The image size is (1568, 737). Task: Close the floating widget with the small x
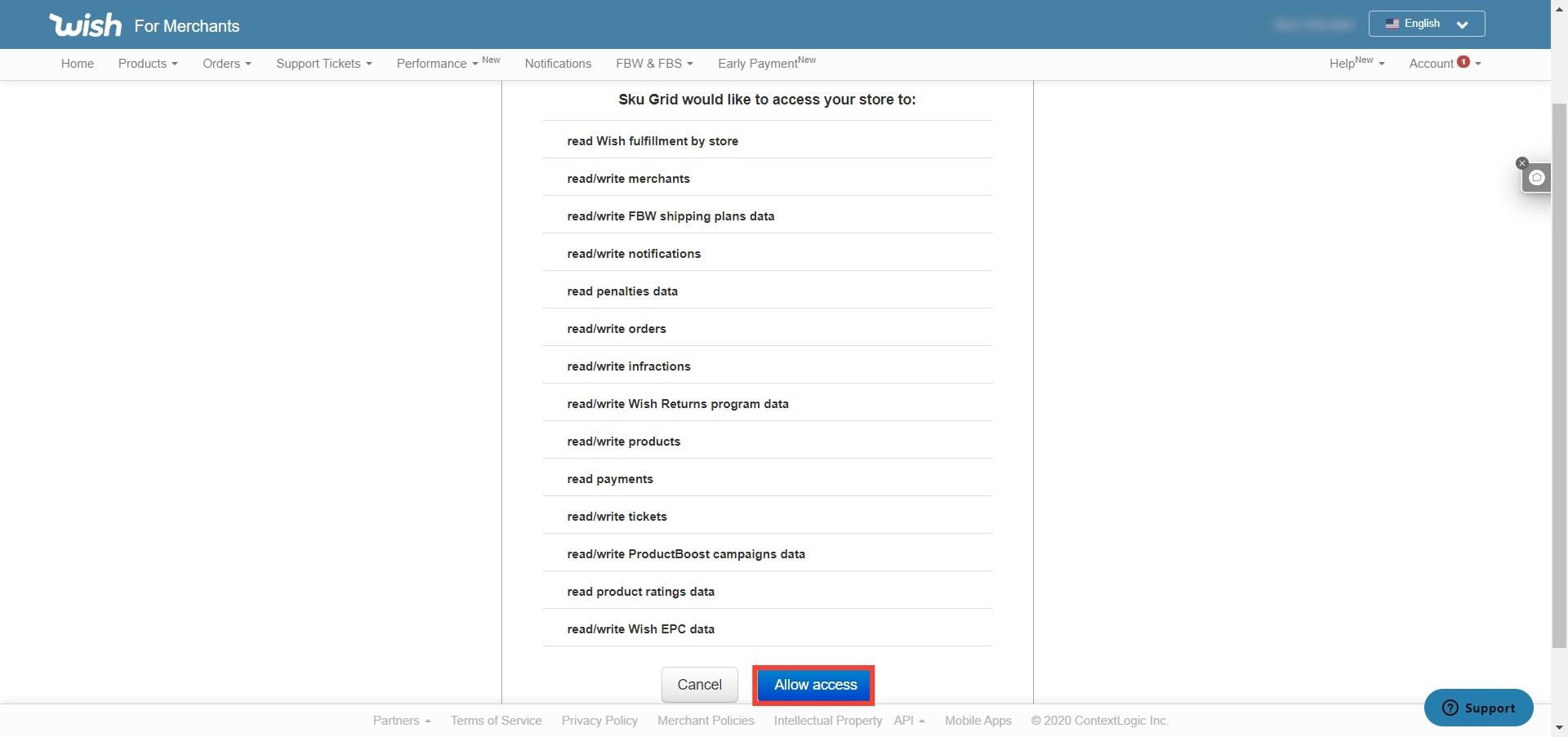pyautogui.click(x=1521, y=163)
